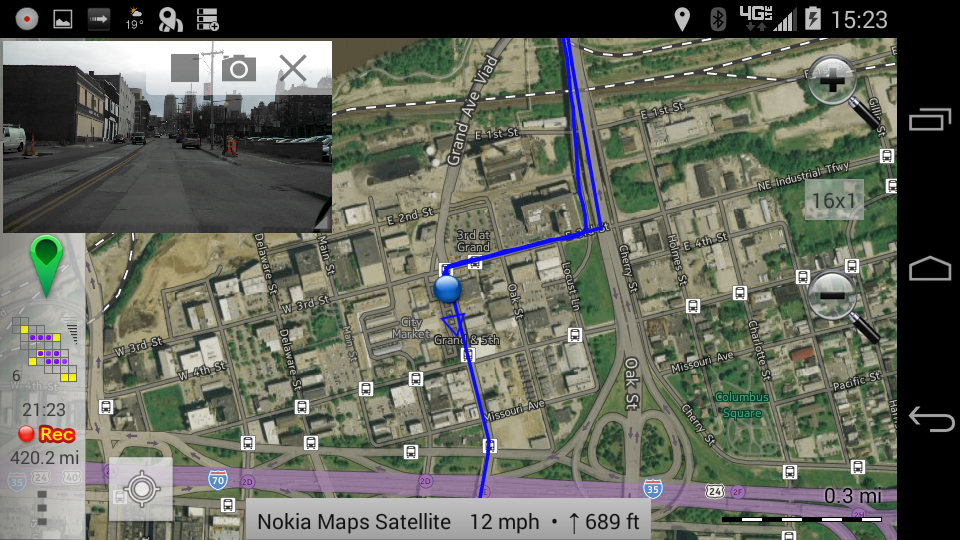Image resolution: width=960 pixels, height=540 pixels.
Task: Close the camera preview overlay
Action: click(293, 68)
